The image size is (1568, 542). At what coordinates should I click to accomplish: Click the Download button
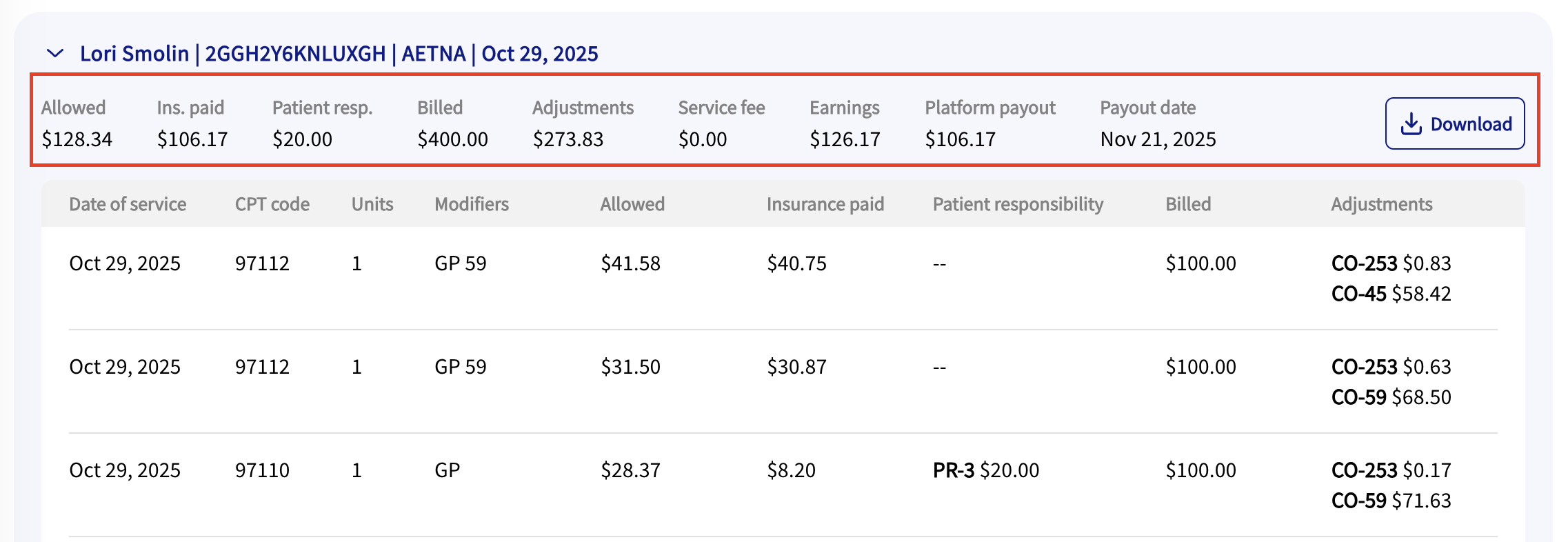click(x=1454, y=124)
